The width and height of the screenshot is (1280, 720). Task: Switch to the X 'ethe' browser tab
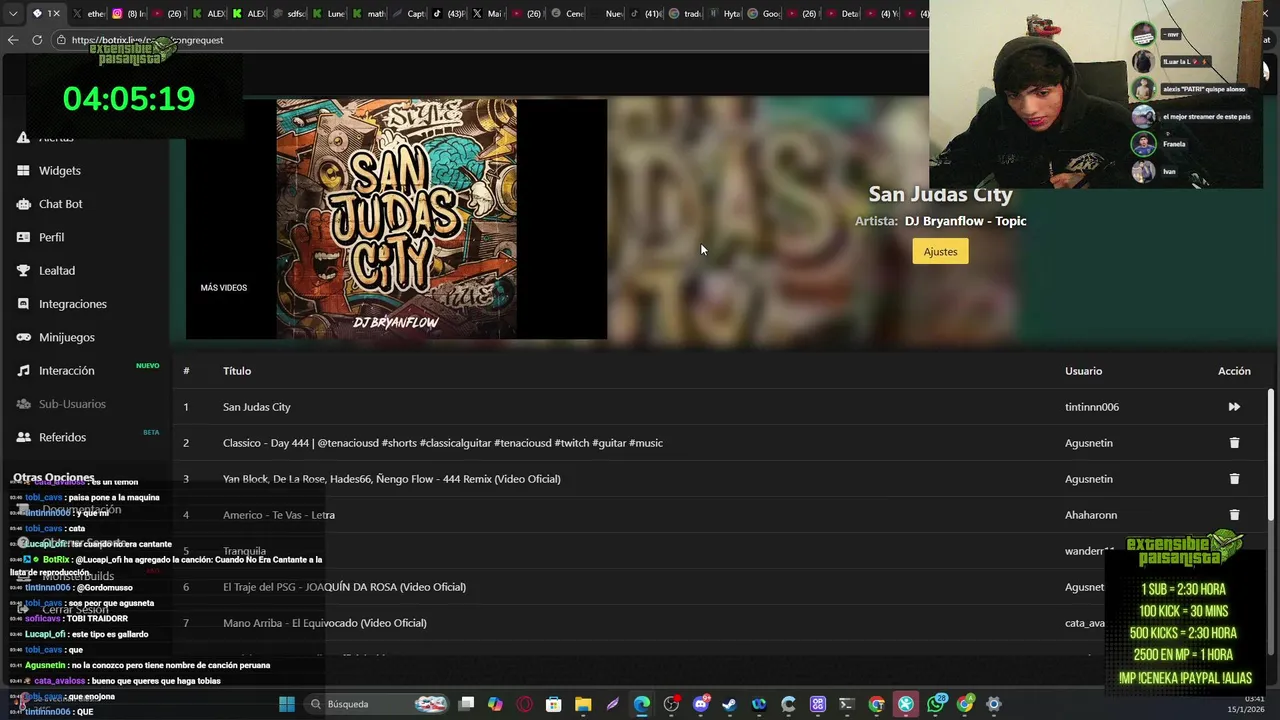tap(89, 14)
